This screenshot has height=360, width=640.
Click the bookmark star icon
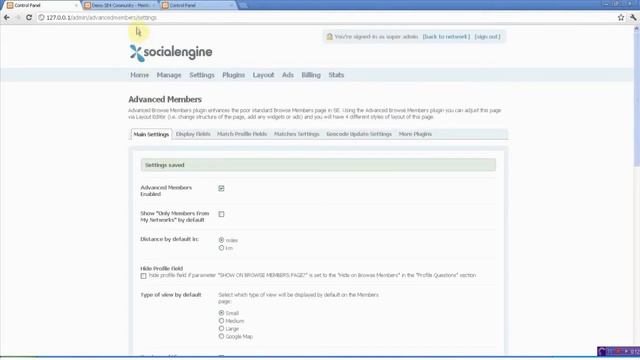coord(621,18)
